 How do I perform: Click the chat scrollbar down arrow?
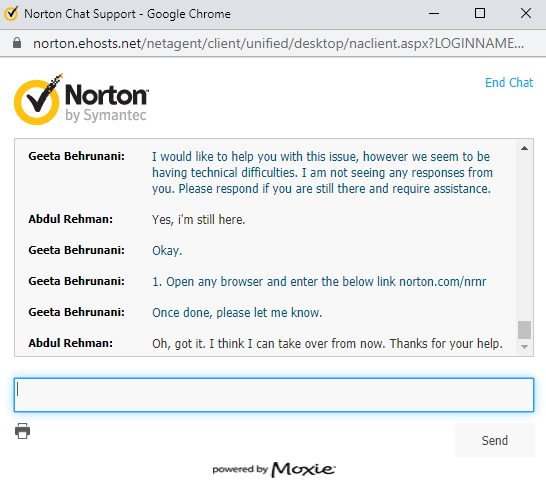point(524,347)
